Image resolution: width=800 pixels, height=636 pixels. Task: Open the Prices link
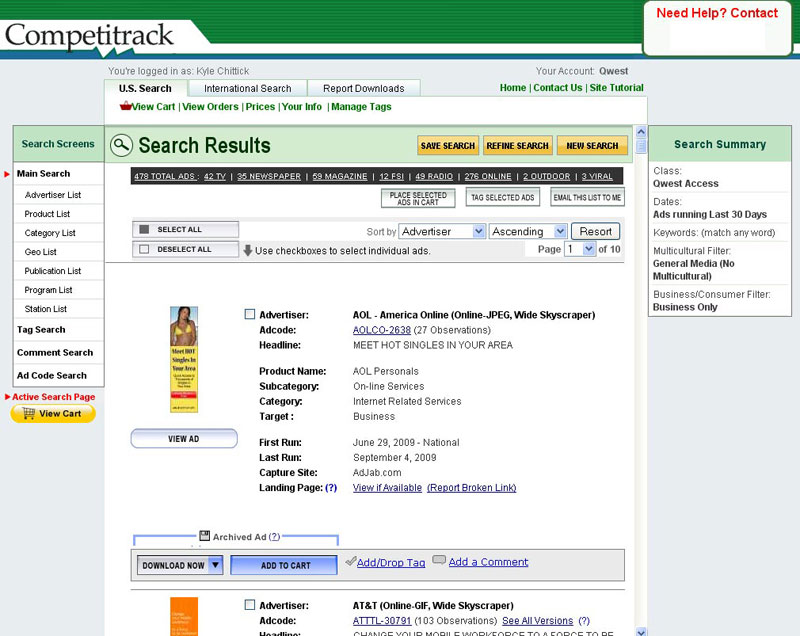coord(260,107)
